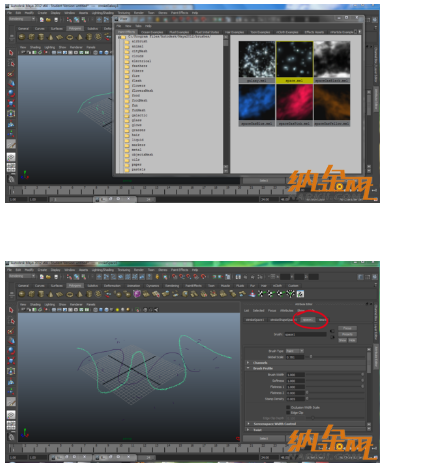Open the Dynamics shelf tab in lower screenshot
The image size is (427, 472).
click(153, 286)
